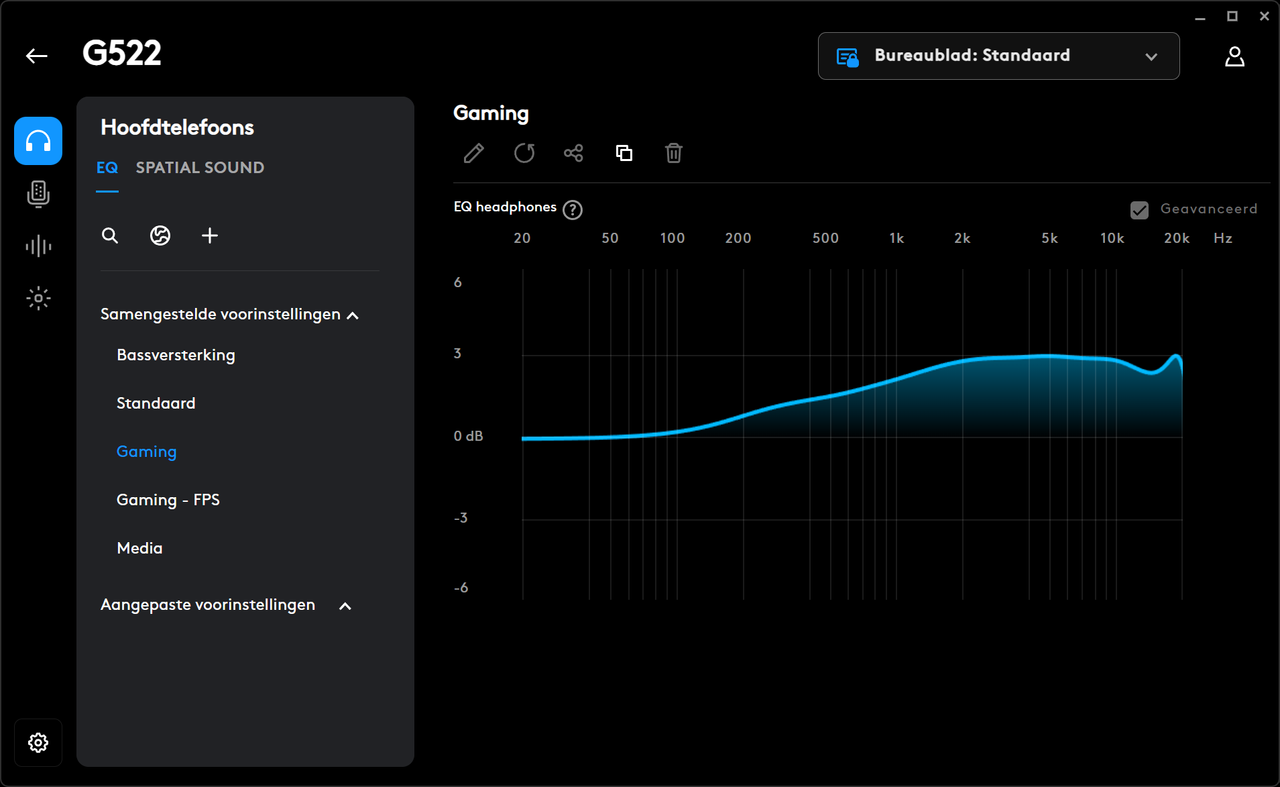The height and width of the screenshot is (787, 1280).
Task: Click the edit pencil icon for Gaming preset
Action: tap(474, 153)
